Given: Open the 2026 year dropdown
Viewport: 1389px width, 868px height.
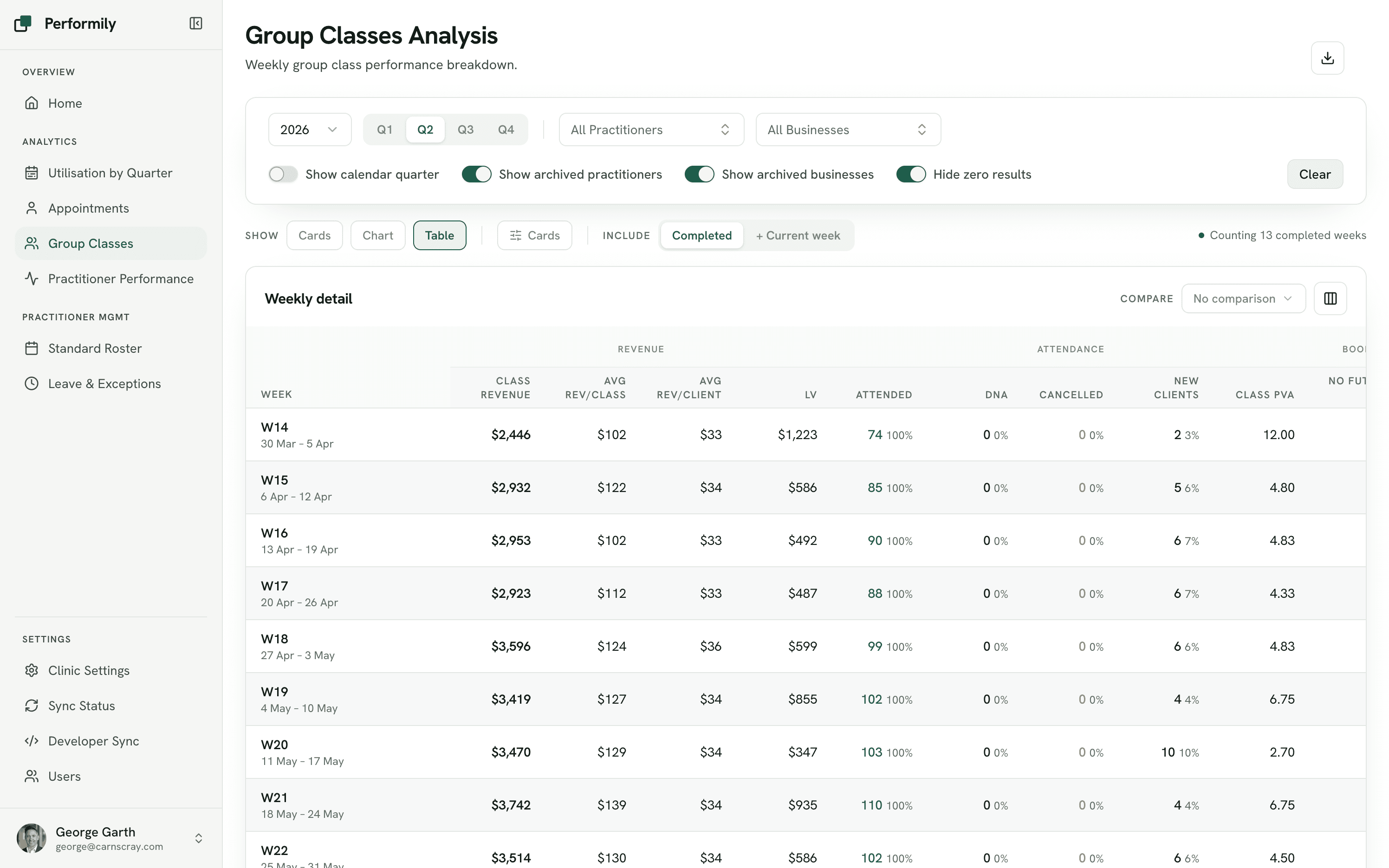Looking at the screenshot, I should (309, 130).
